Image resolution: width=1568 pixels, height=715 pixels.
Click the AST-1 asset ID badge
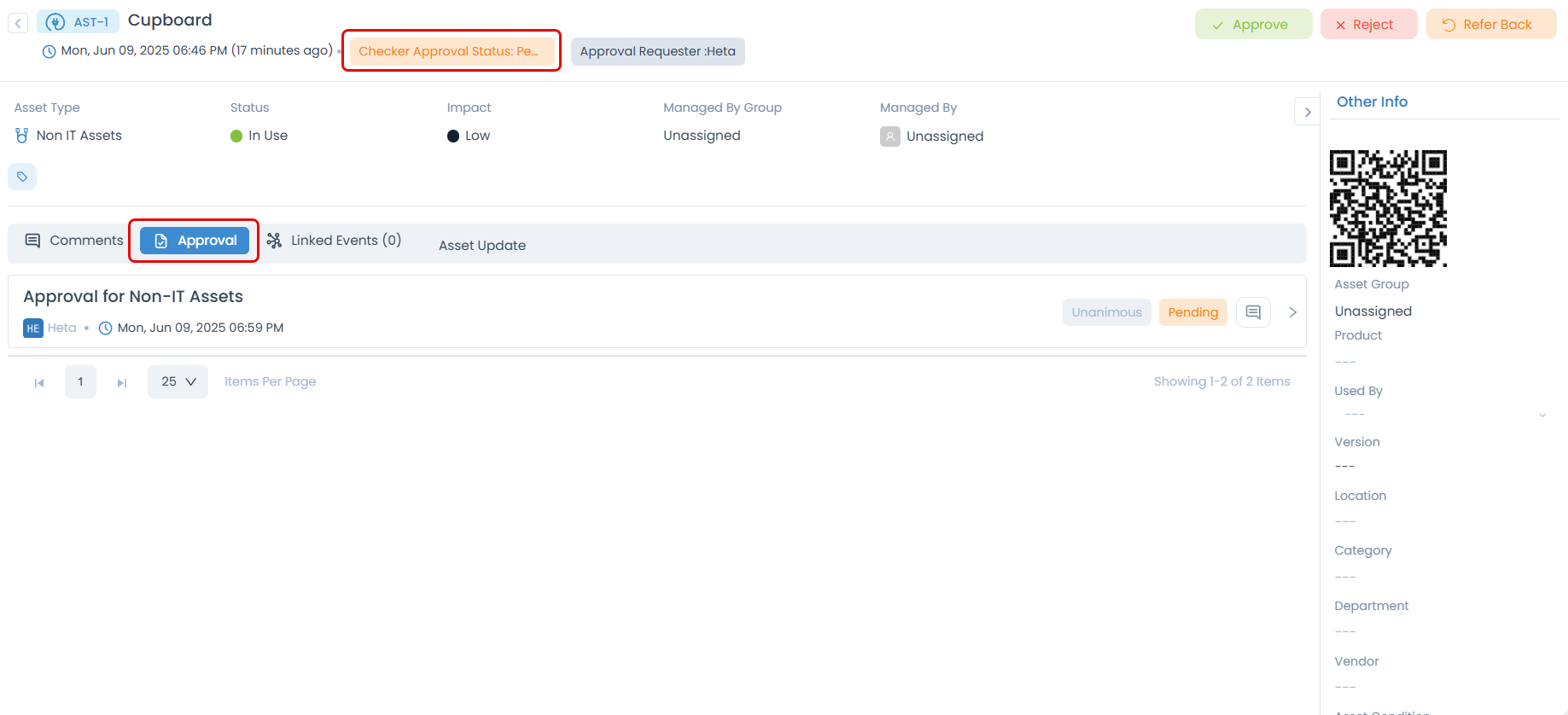79,22
